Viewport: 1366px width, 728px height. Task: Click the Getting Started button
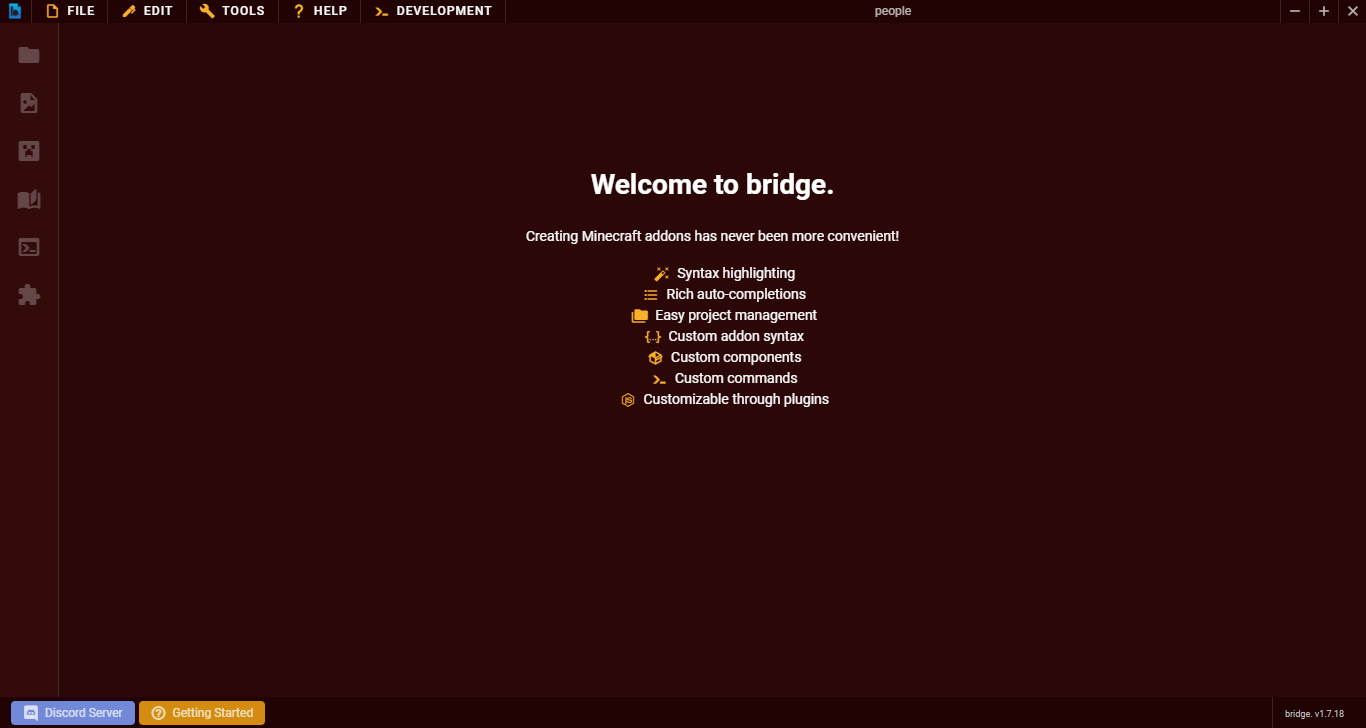(x=202, y=713)
